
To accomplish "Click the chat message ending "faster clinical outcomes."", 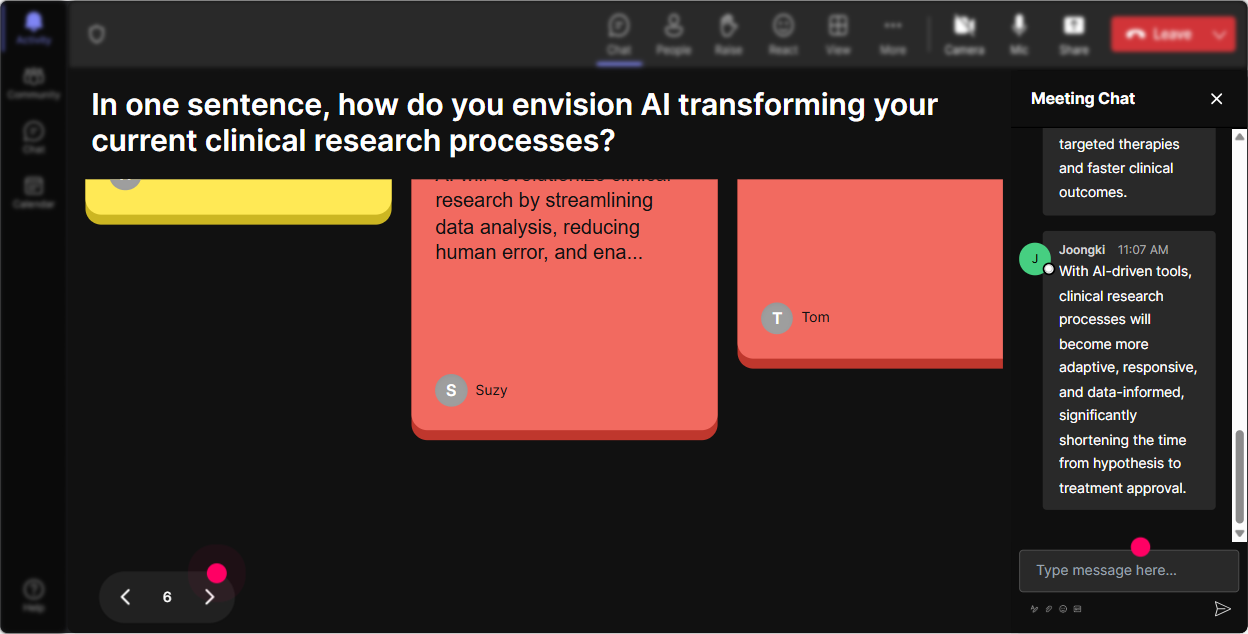I will [1129, 170].
